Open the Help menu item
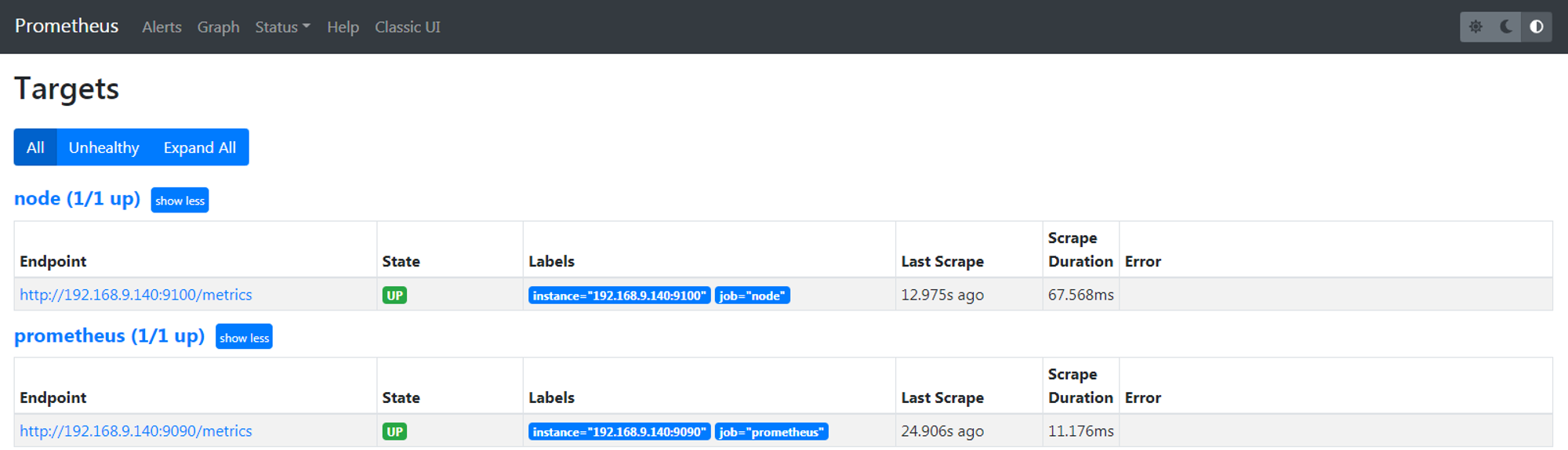The height and width of the screenshot is (450, 1568). point(343,27)
